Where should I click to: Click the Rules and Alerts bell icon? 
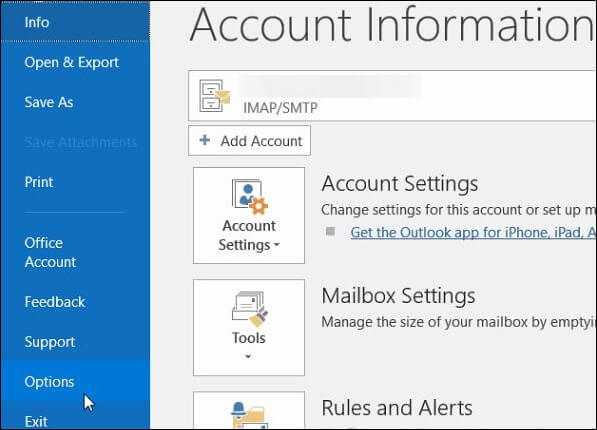click(248, 415)
